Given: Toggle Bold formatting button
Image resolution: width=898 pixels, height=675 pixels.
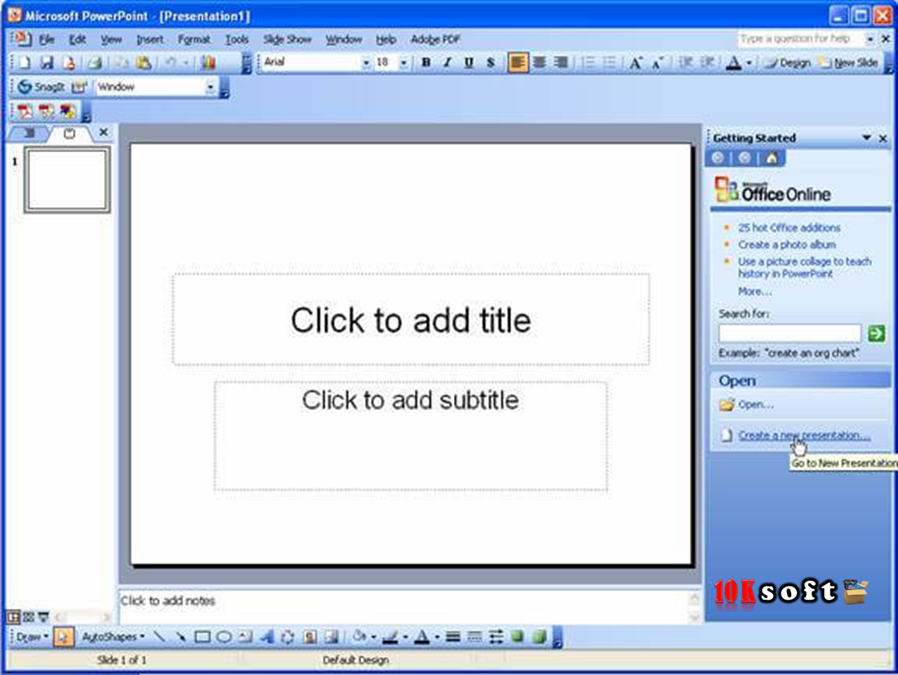Looking at the screenshot, I should 426,62.
